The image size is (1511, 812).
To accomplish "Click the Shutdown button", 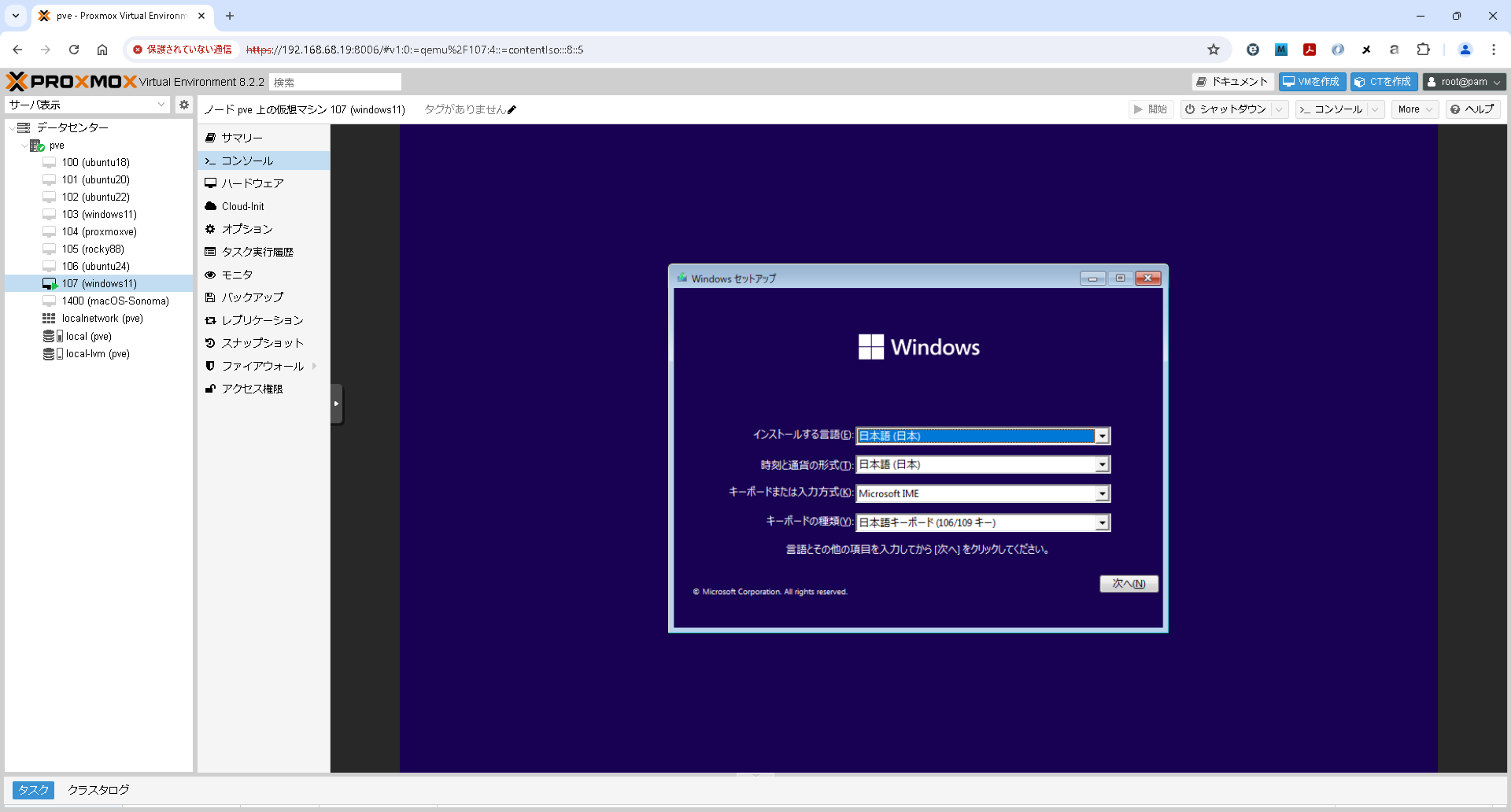I will (1225, 109).
